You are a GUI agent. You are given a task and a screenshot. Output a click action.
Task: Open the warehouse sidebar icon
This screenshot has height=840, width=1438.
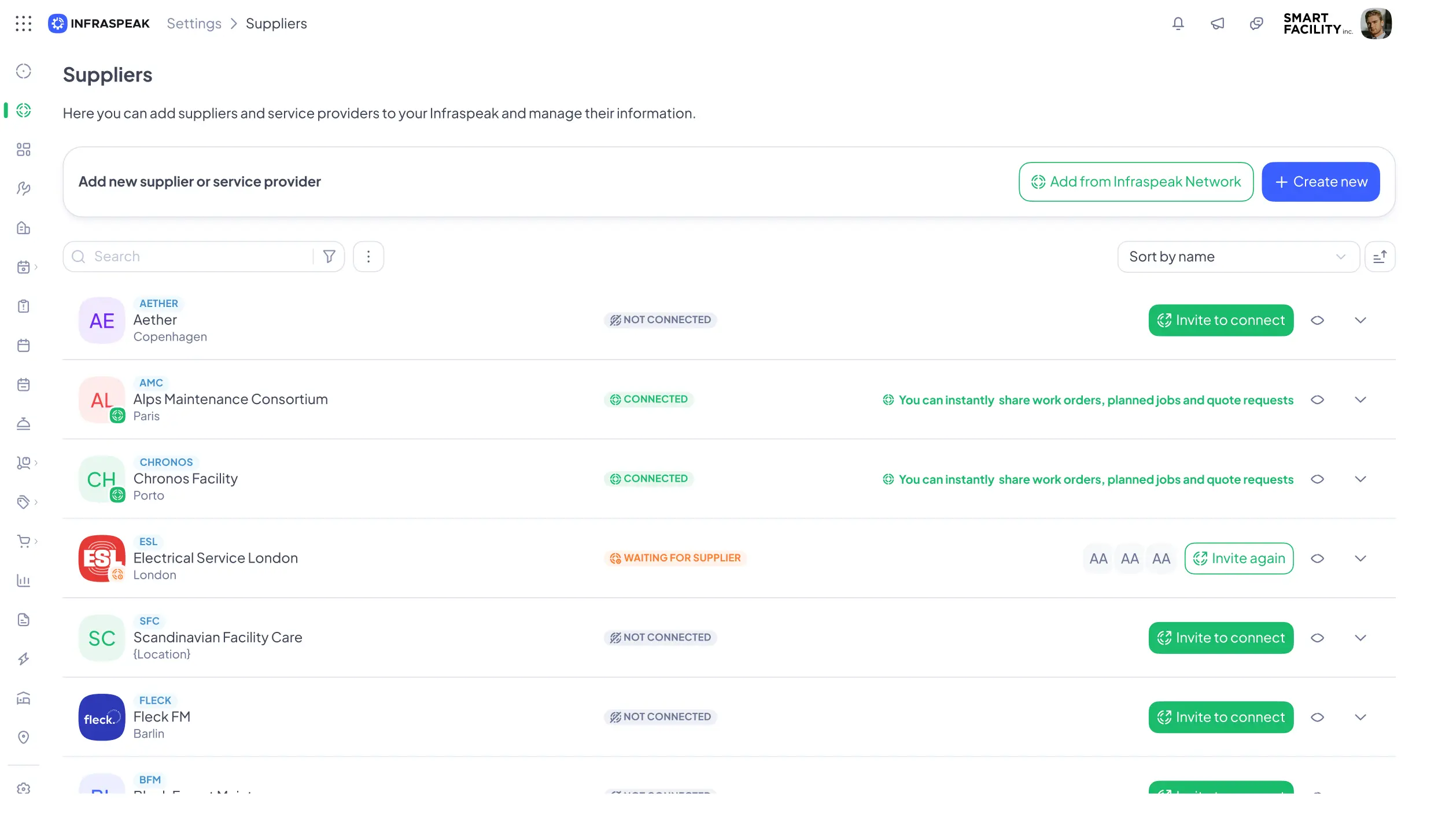[x=24, y=698]
